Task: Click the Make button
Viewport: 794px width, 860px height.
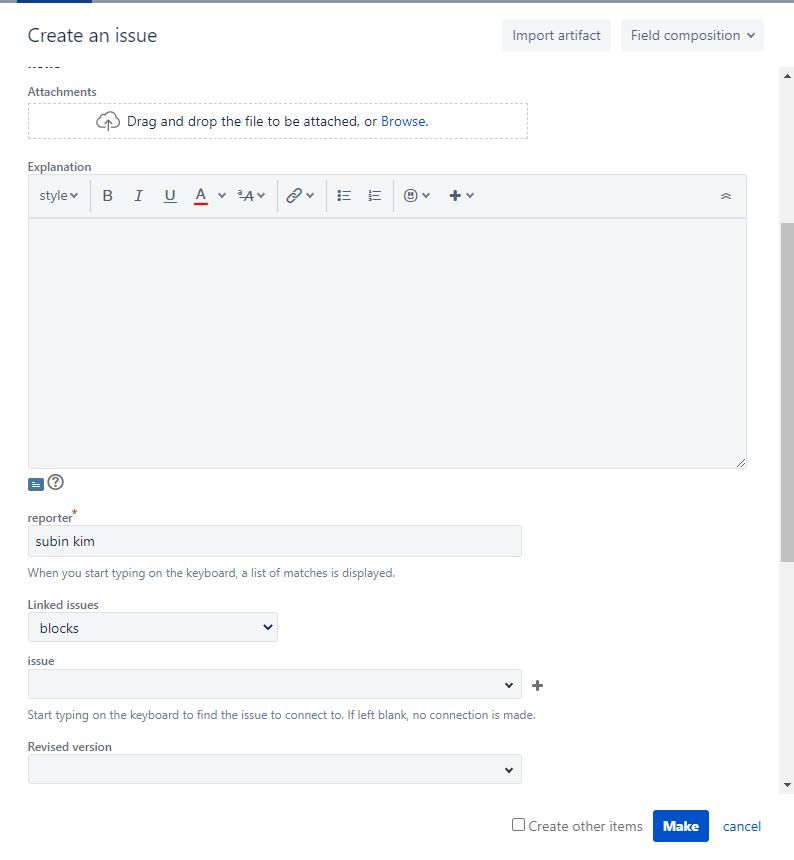Action: [x=680, y=826]
